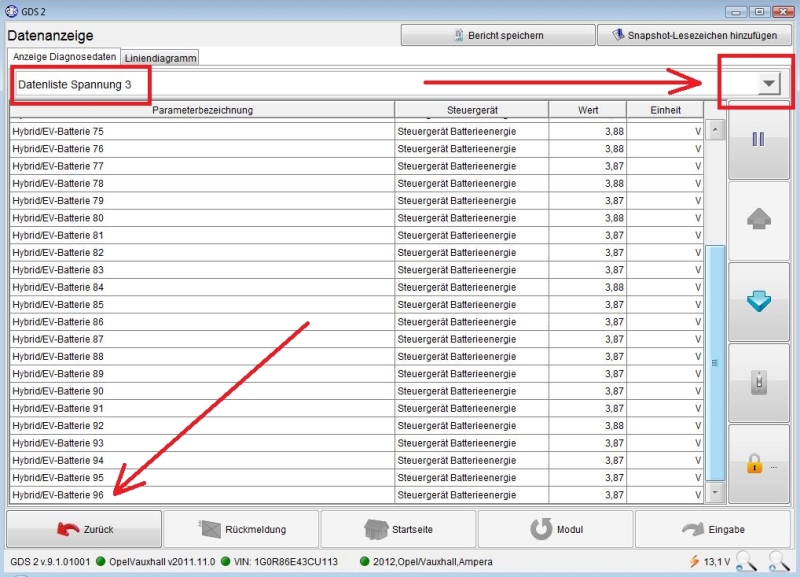
Task: Select the Anzeige Diagnosedaten tab
Action: click(64, 56)
